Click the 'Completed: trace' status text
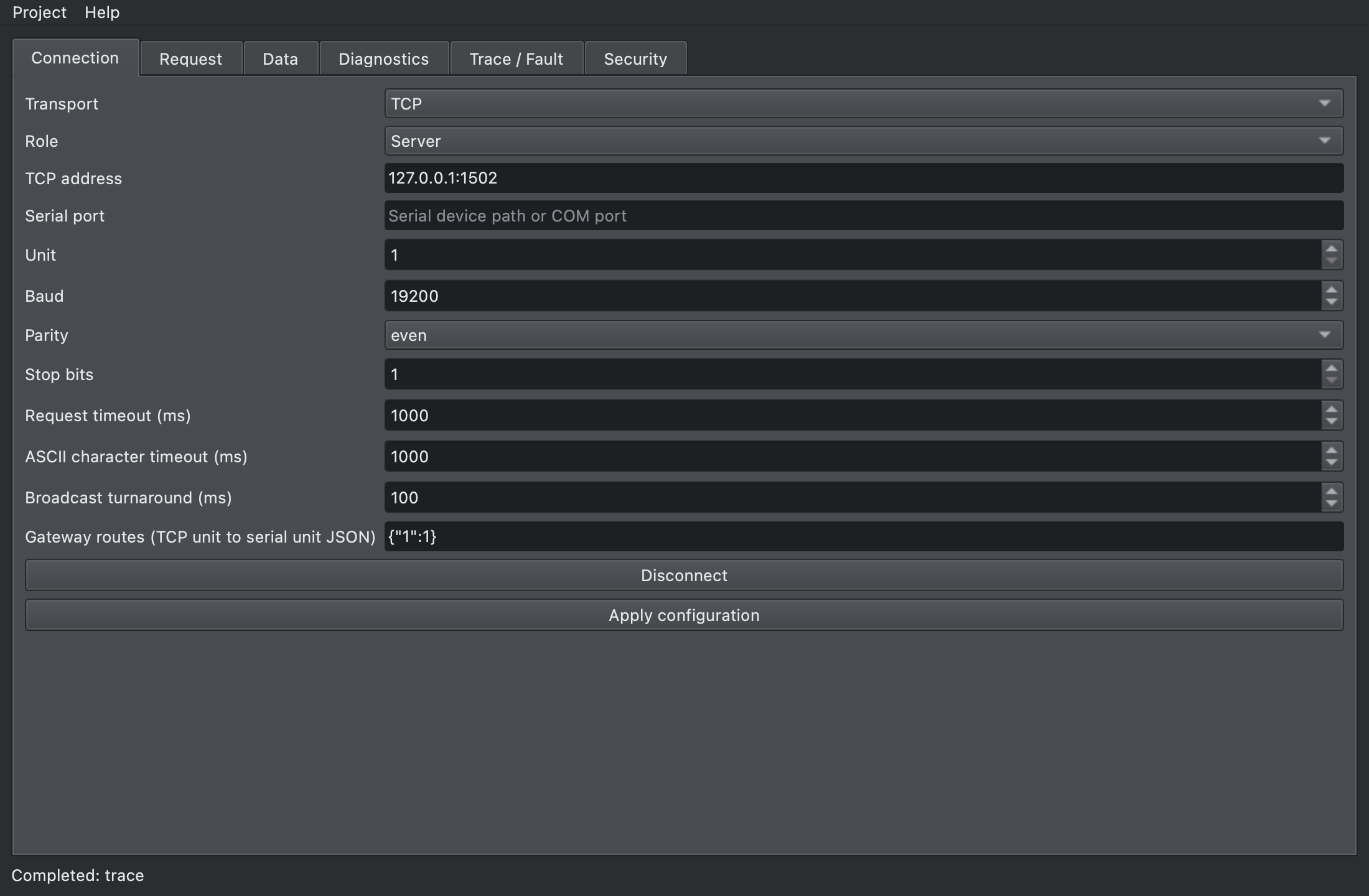Image resolution: width=1369 pixels, height=896 pixels. [x=78, y=875]
